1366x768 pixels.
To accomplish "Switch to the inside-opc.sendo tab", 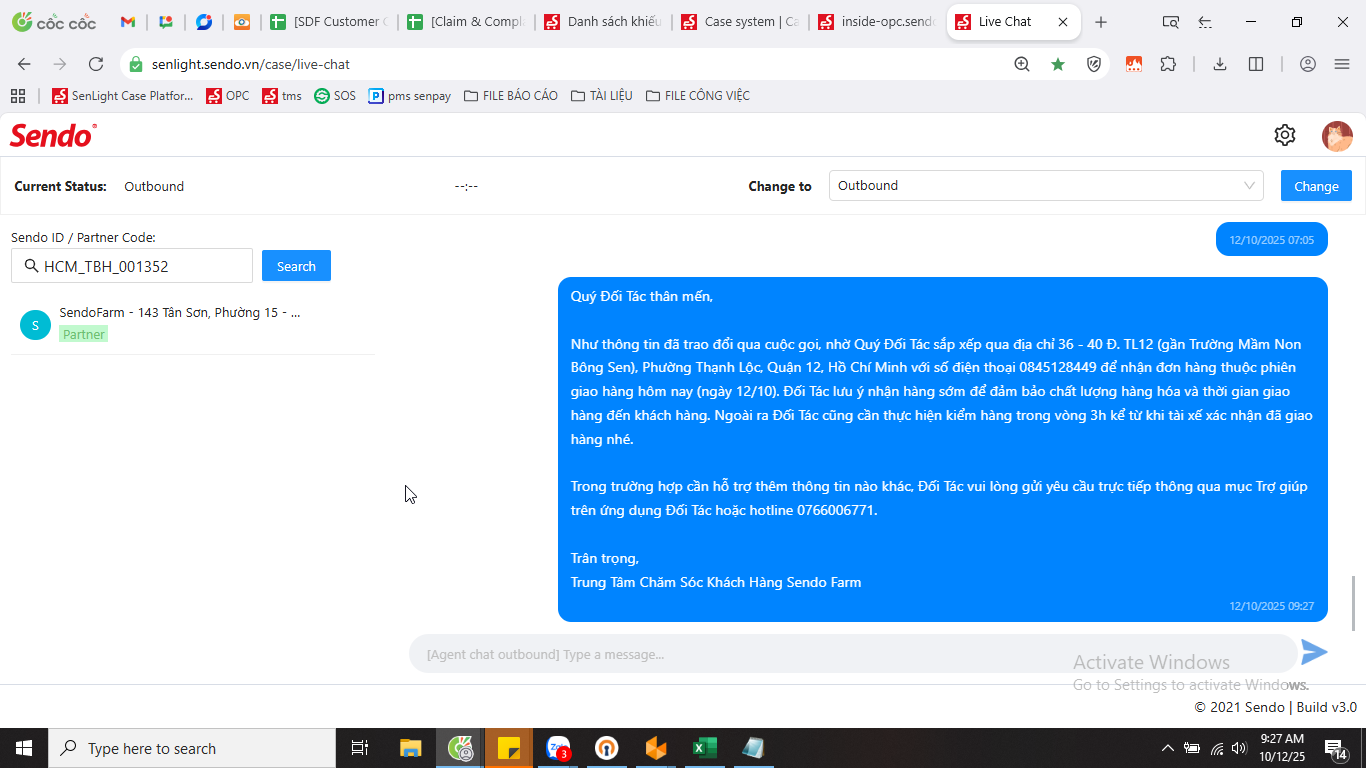I will [876, 22].
